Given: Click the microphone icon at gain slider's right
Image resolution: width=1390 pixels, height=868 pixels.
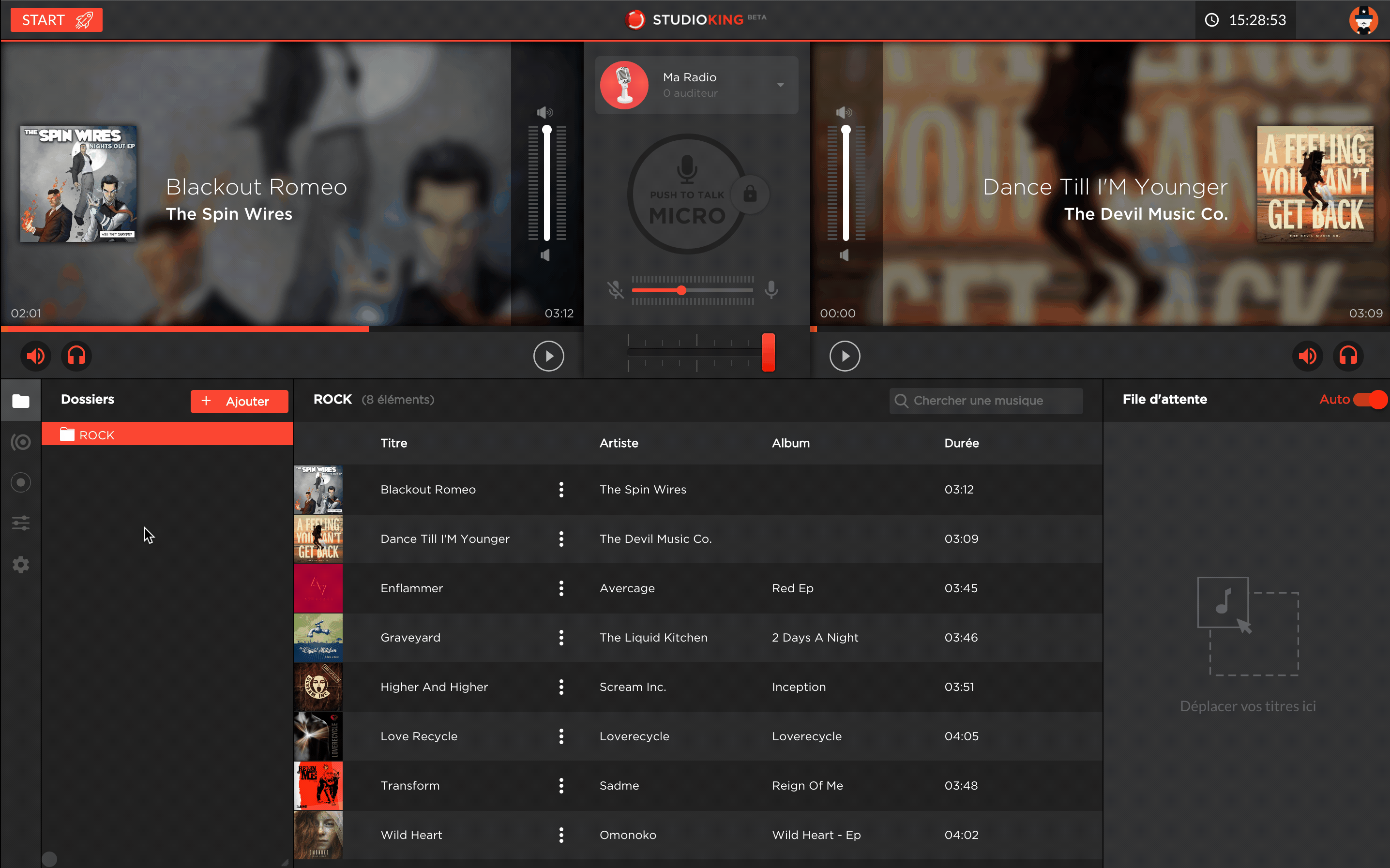Looking at the screenshot, I should coord(771,290).
